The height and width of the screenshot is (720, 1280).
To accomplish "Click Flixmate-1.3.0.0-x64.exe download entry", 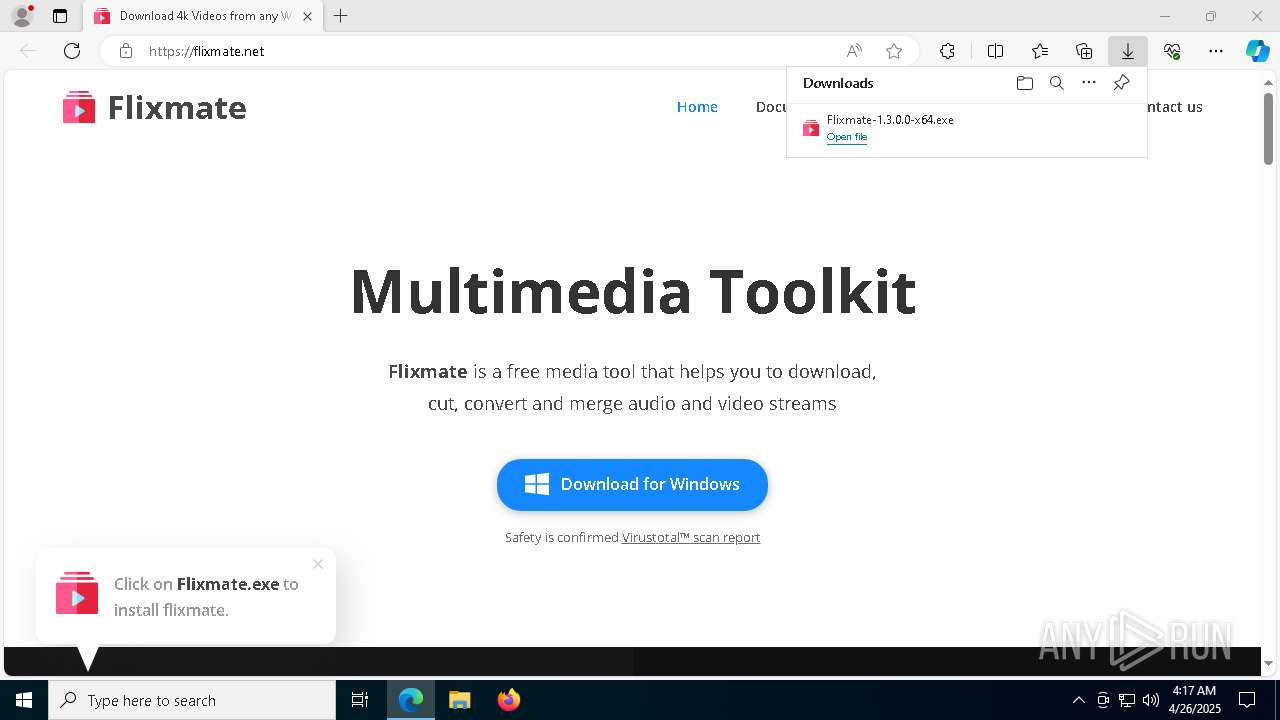I will click(x=966, y=128).
